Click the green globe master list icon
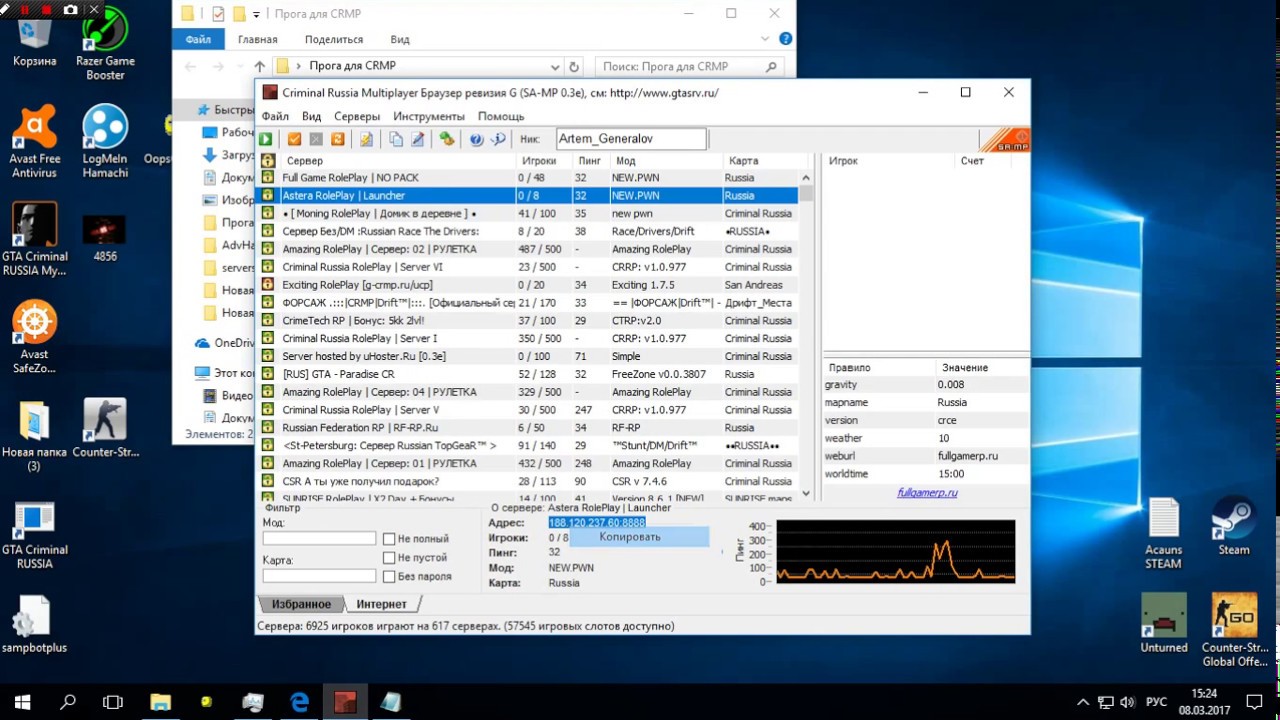 point(447,139)
